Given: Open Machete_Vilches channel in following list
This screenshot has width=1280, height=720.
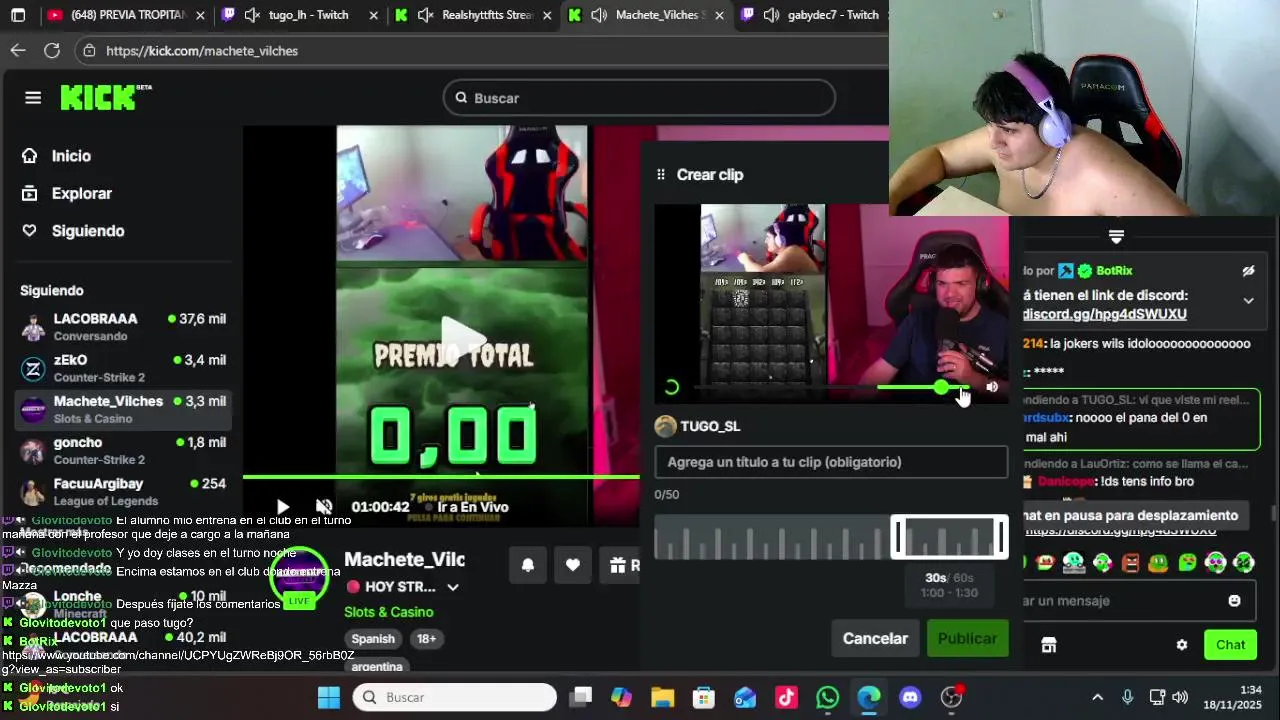Looking at the screenshot, I should tap(124, 409).
